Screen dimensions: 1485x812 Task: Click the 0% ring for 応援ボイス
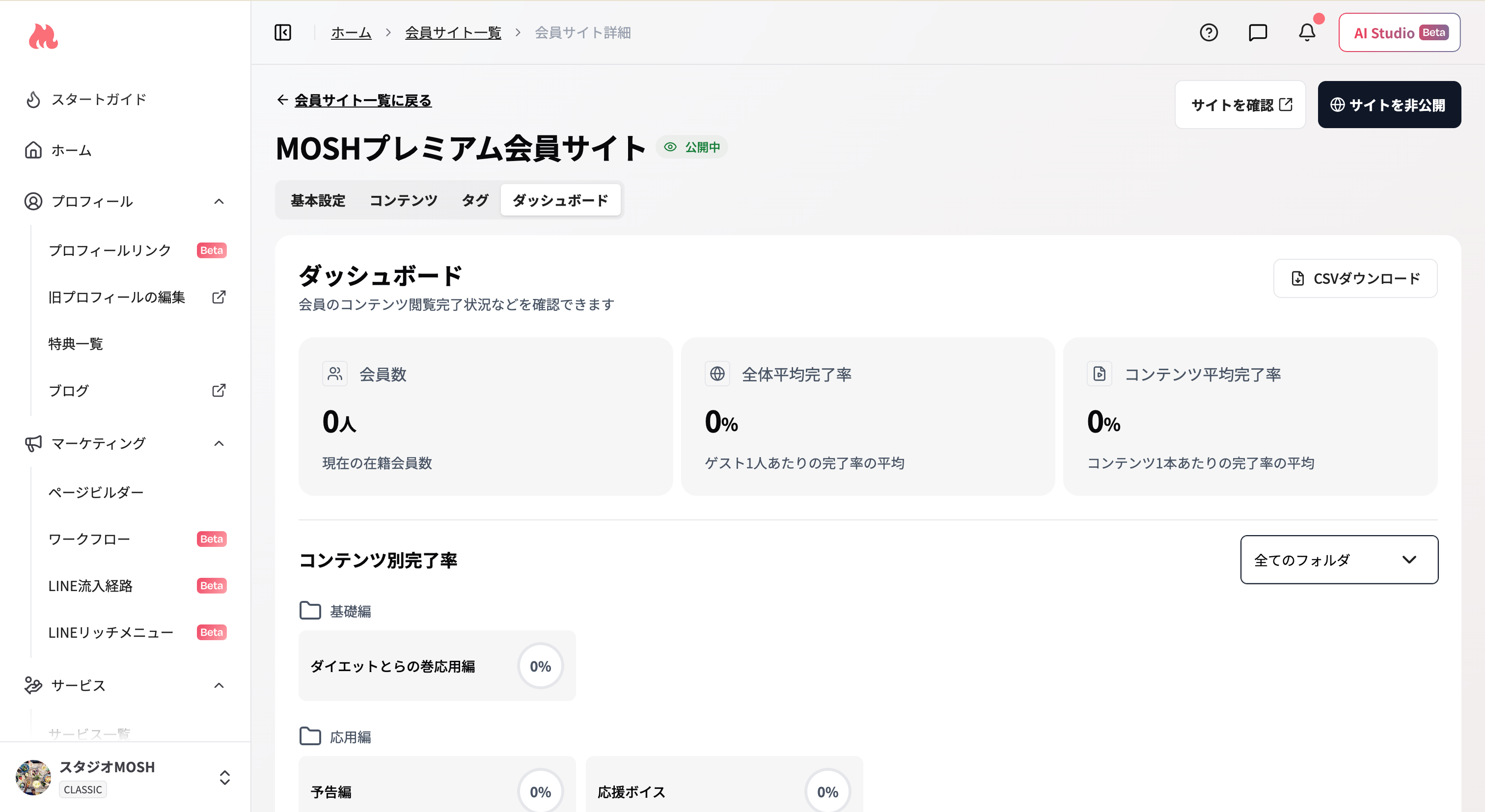(x=827, y=792)
